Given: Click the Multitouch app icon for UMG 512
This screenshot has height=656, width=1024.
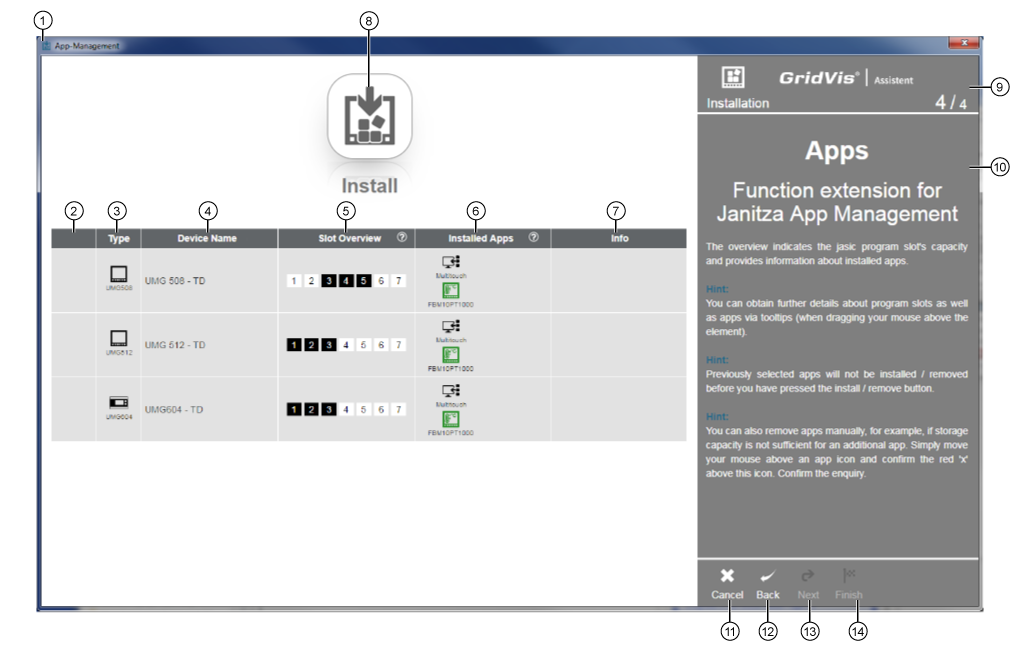Looking at the screenshot, I should 448,327.
